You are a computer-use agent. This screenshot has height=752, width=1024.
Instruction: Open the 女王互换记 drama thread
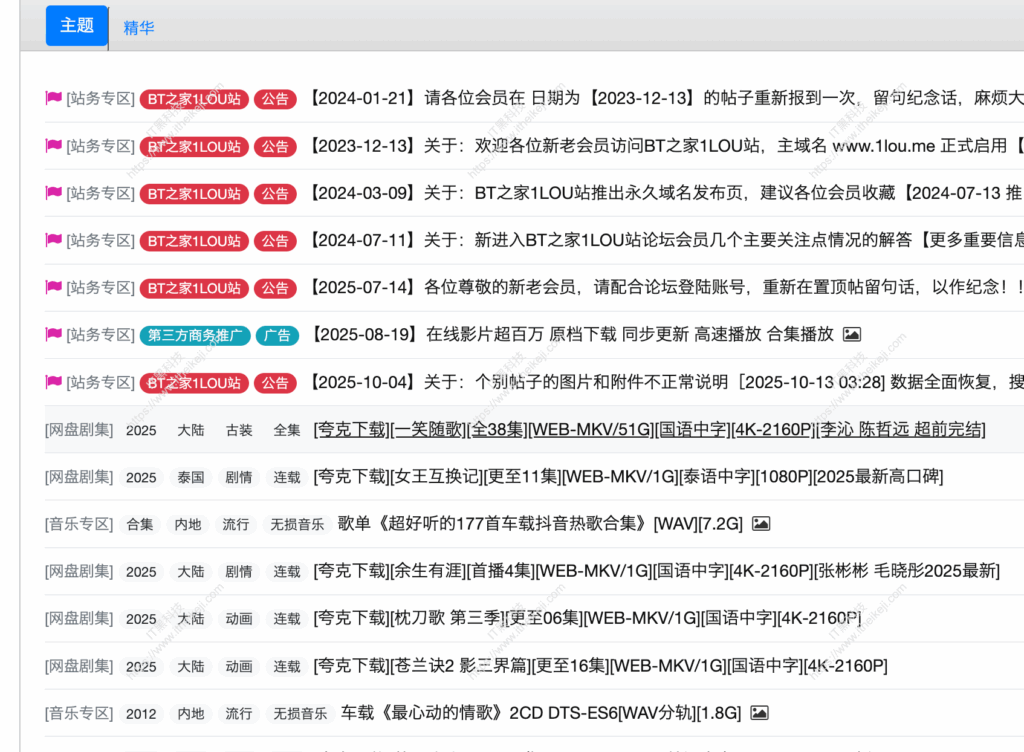pos(630,477)
